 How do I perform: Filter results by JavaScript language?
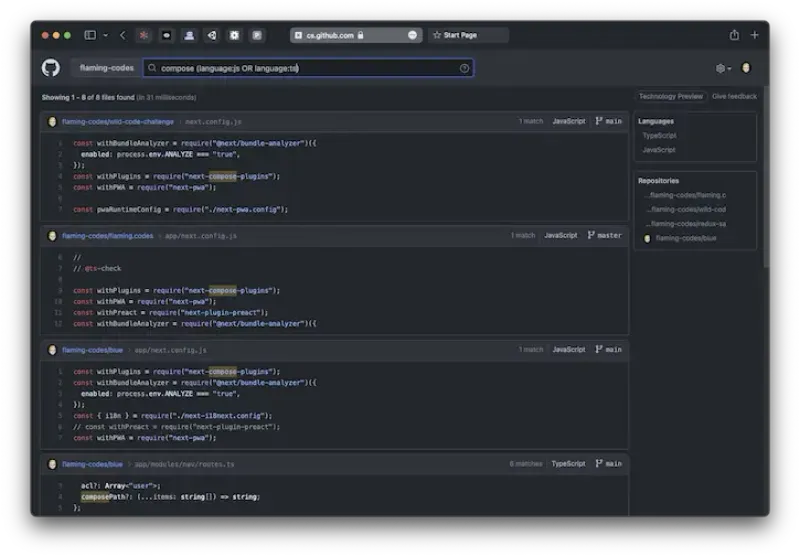(659, 150)
